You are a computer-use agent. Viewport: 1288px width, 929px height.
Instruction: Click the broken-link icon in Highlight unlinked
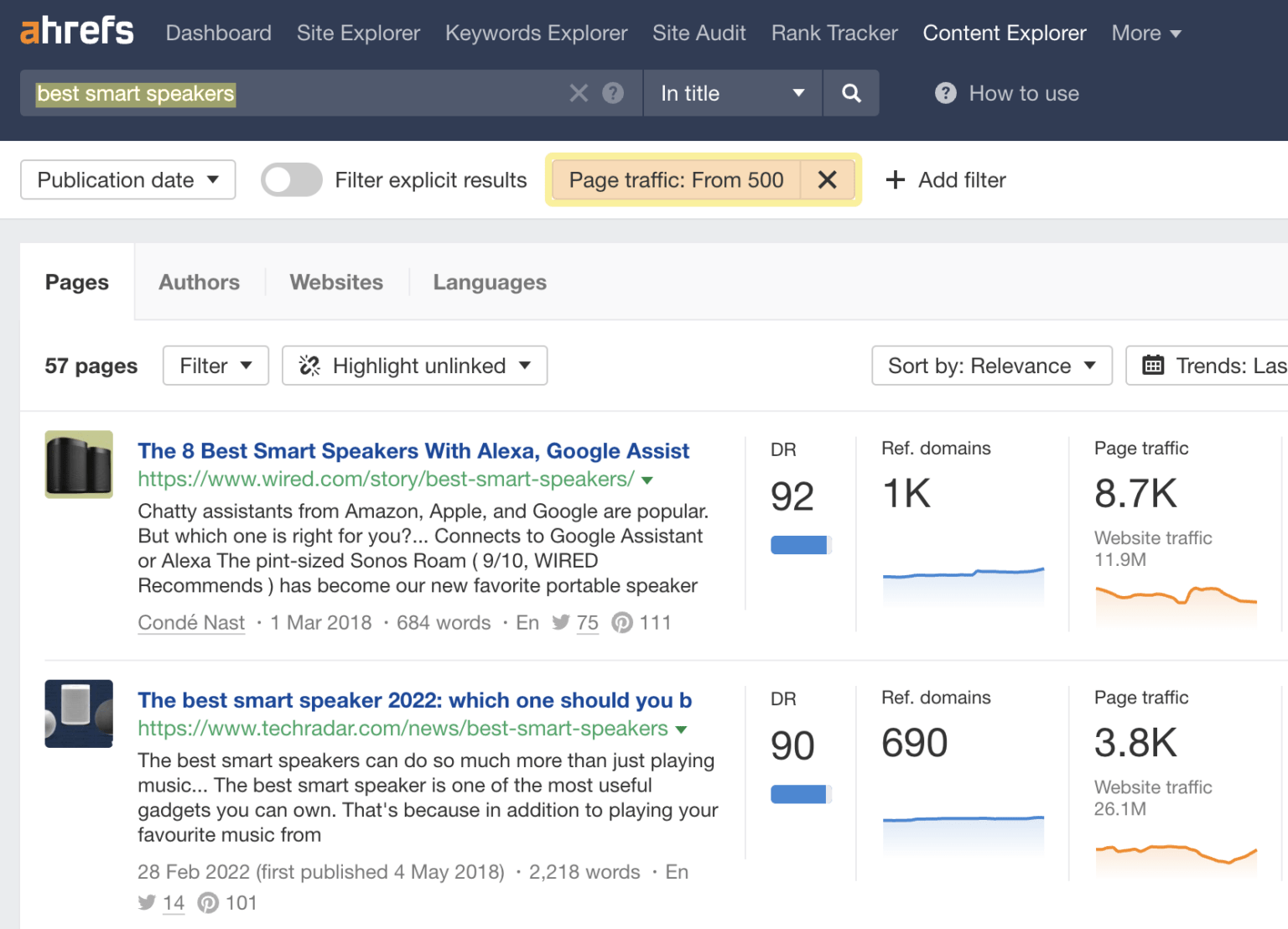coord(309,366)
